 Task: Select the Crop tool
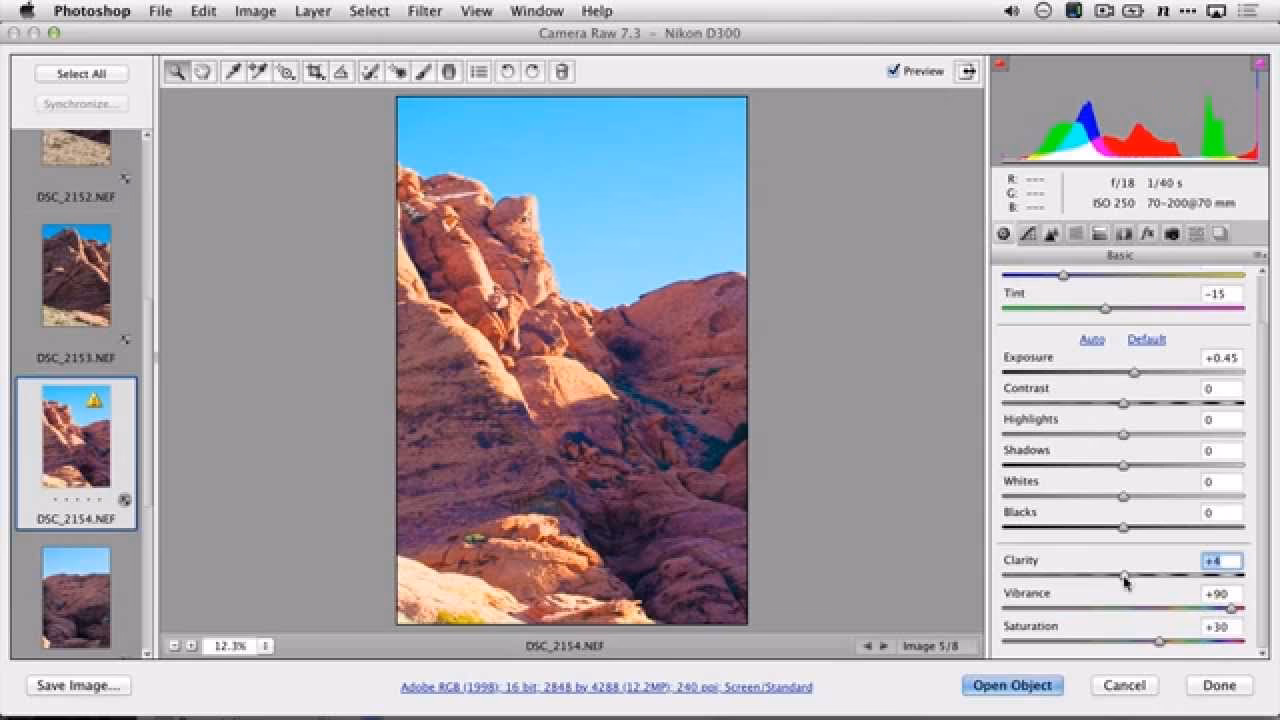click(x=315, y=72)
